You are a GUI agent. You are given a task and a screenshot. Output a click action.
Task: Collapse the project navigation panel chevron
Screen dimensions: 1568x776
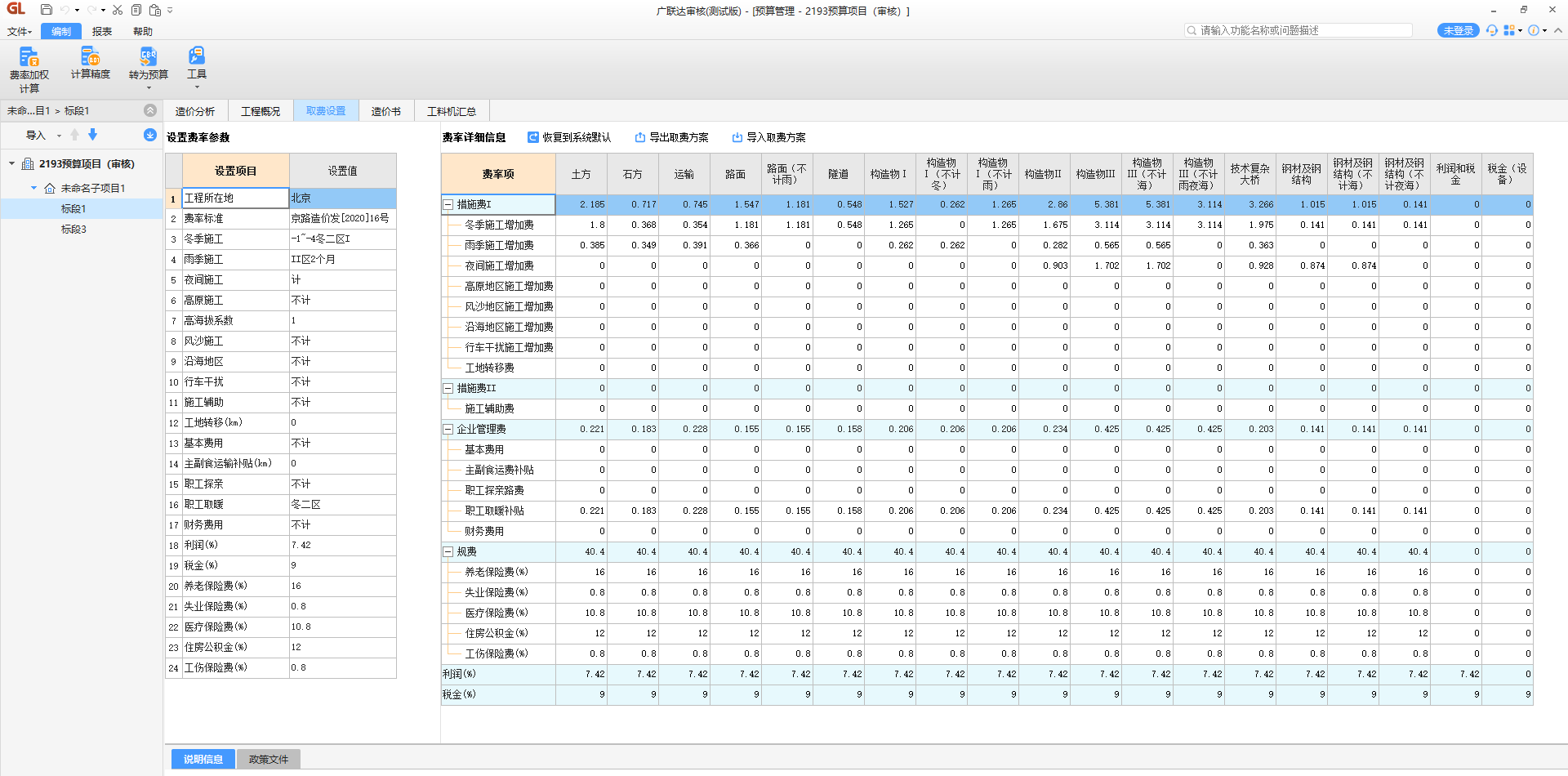(150, 110)
